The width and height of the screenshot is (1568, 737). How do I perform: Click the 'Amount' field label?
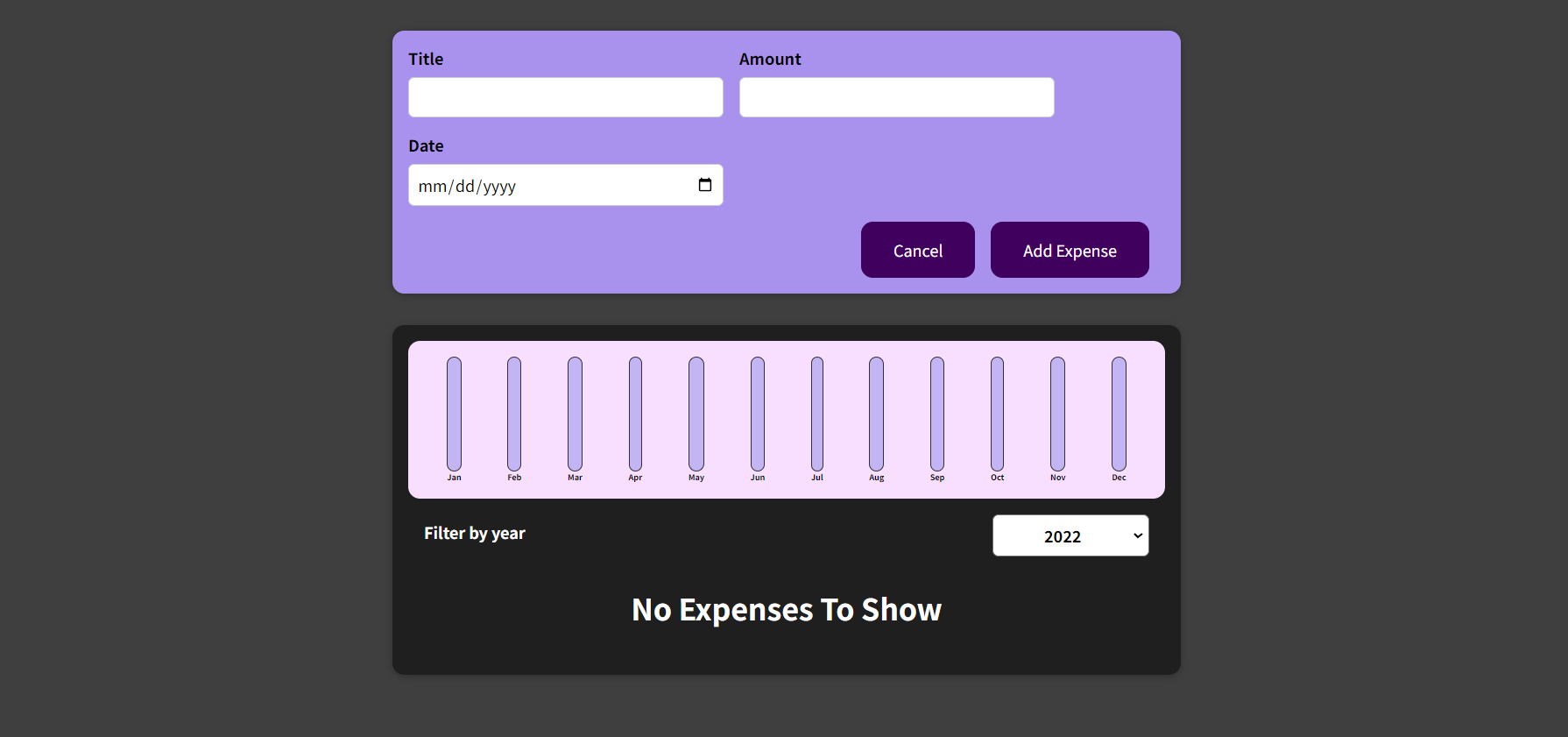pyautogui.click(x=770, y=59)
